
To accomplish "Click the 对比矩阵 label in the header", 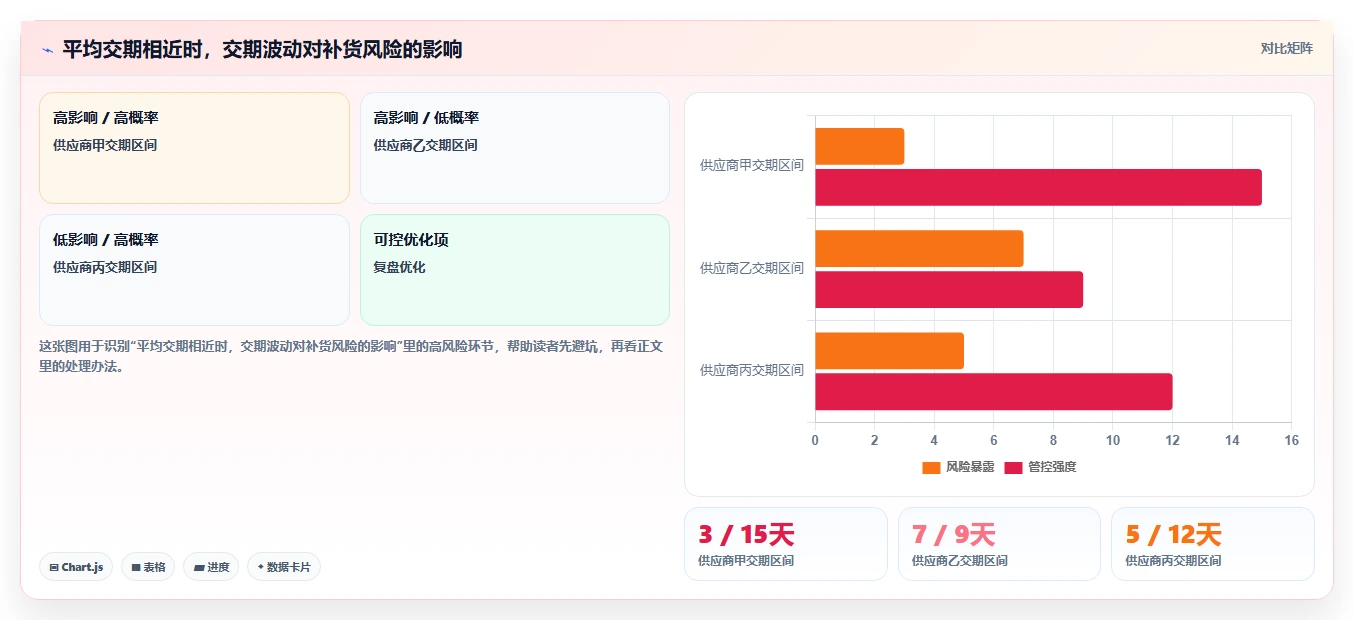I will pos(1287,48).
